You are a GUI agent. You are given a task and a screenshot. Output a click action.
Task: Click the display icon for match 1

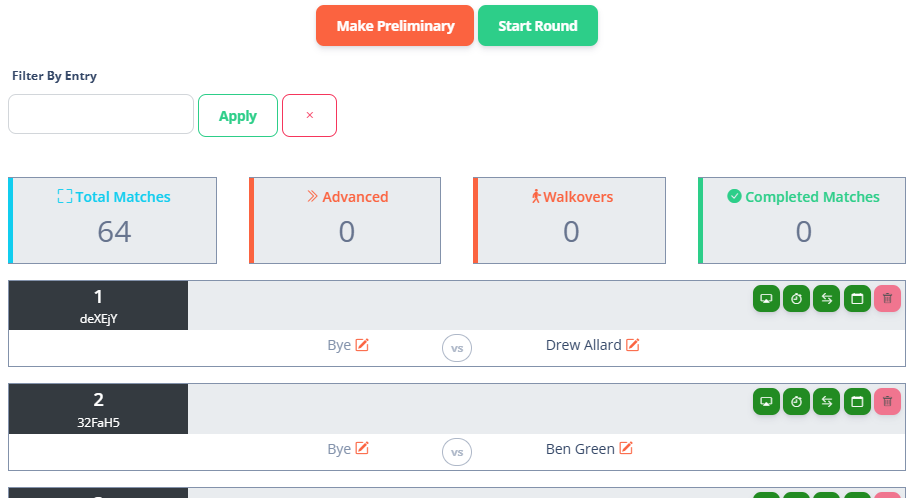click(x=766, y=299)
